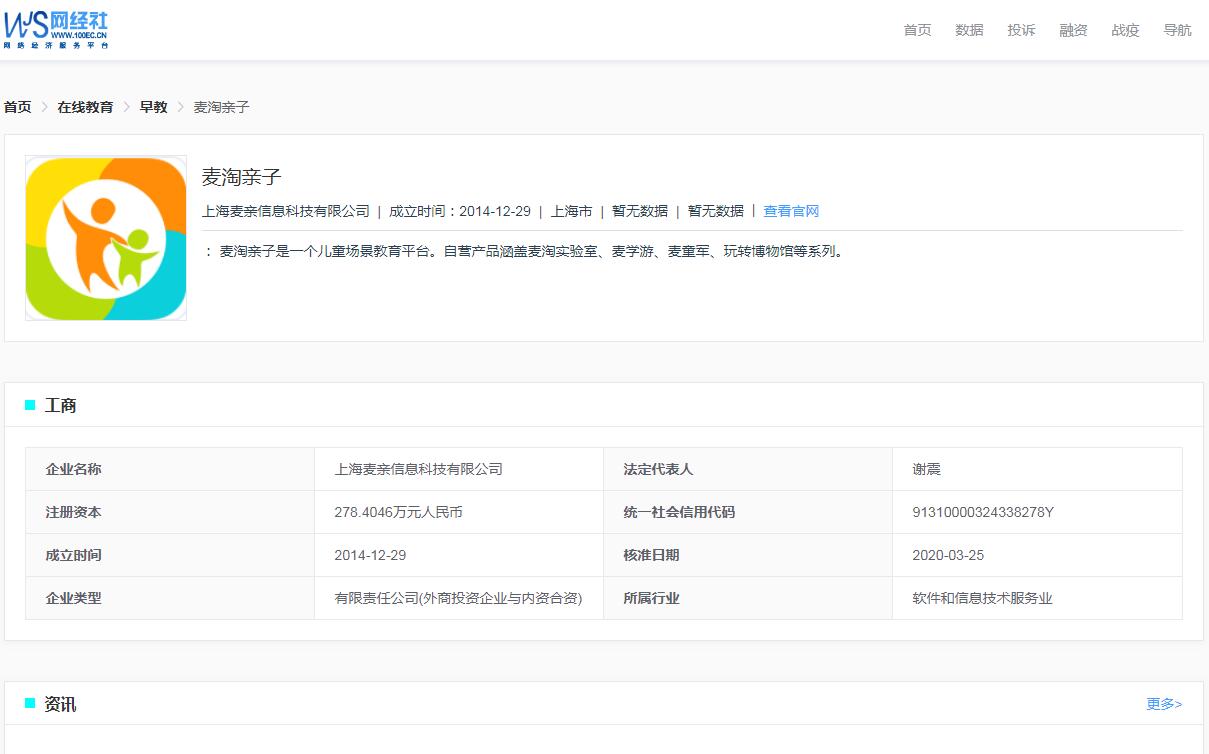Click the 企业类型 label cell
Viewport: 1209px width, 754px height.
170,598
